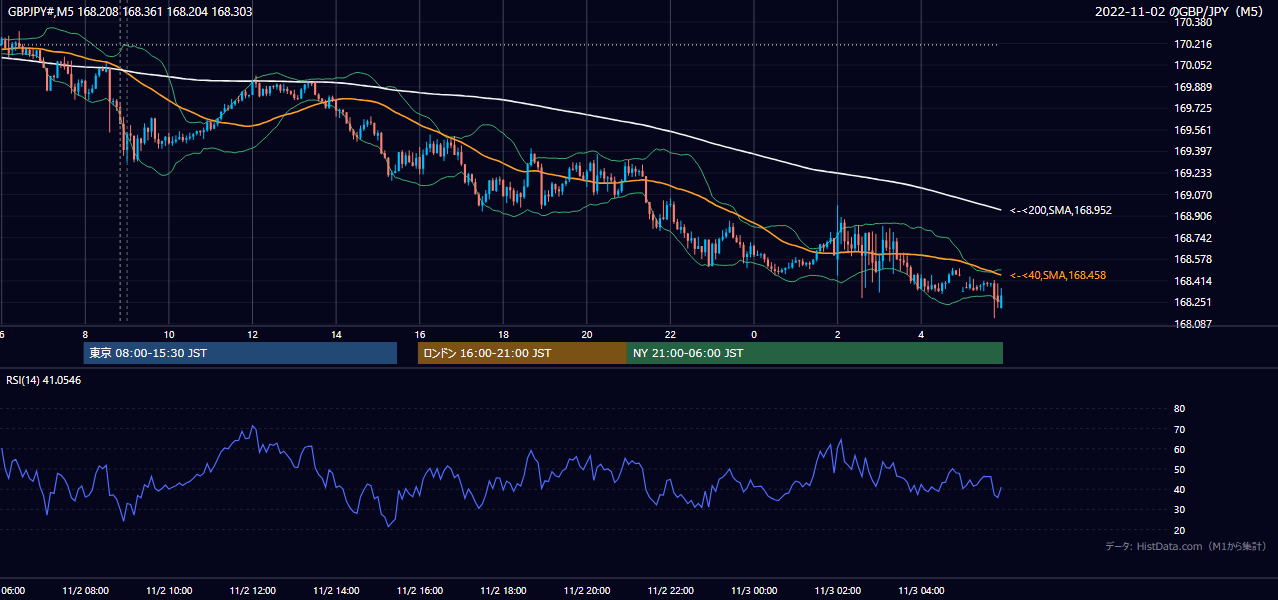Click RSI level 60 on the scale
Viewport: 1278px width, 600px height.
click(1180, 449)
